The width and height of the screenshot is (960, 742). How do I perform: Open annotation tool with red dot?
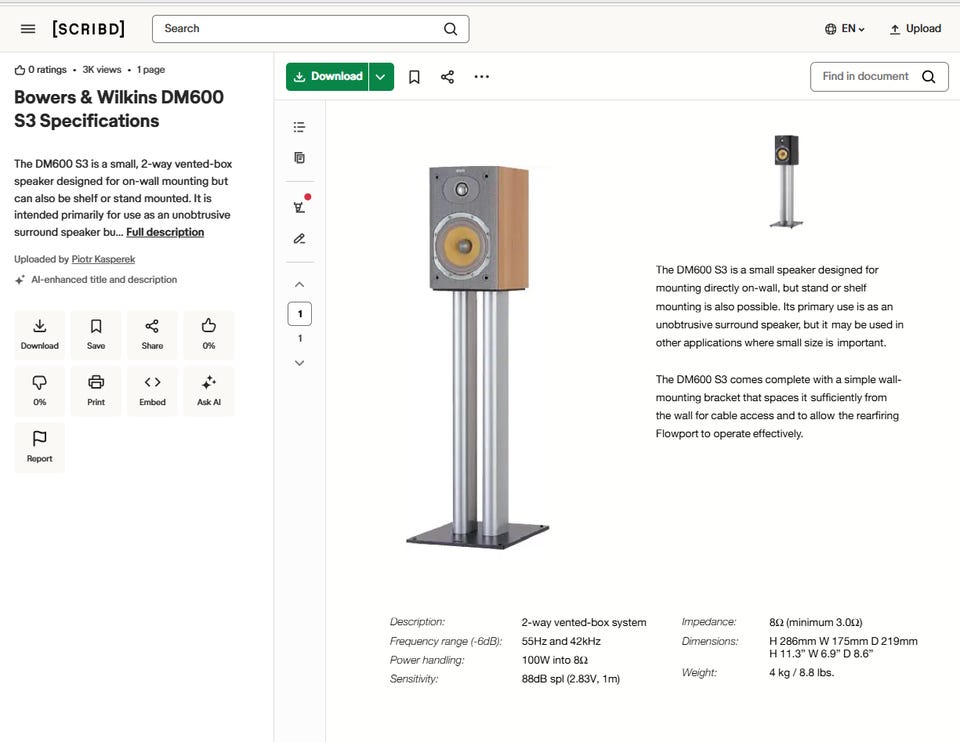click(300, 206)
